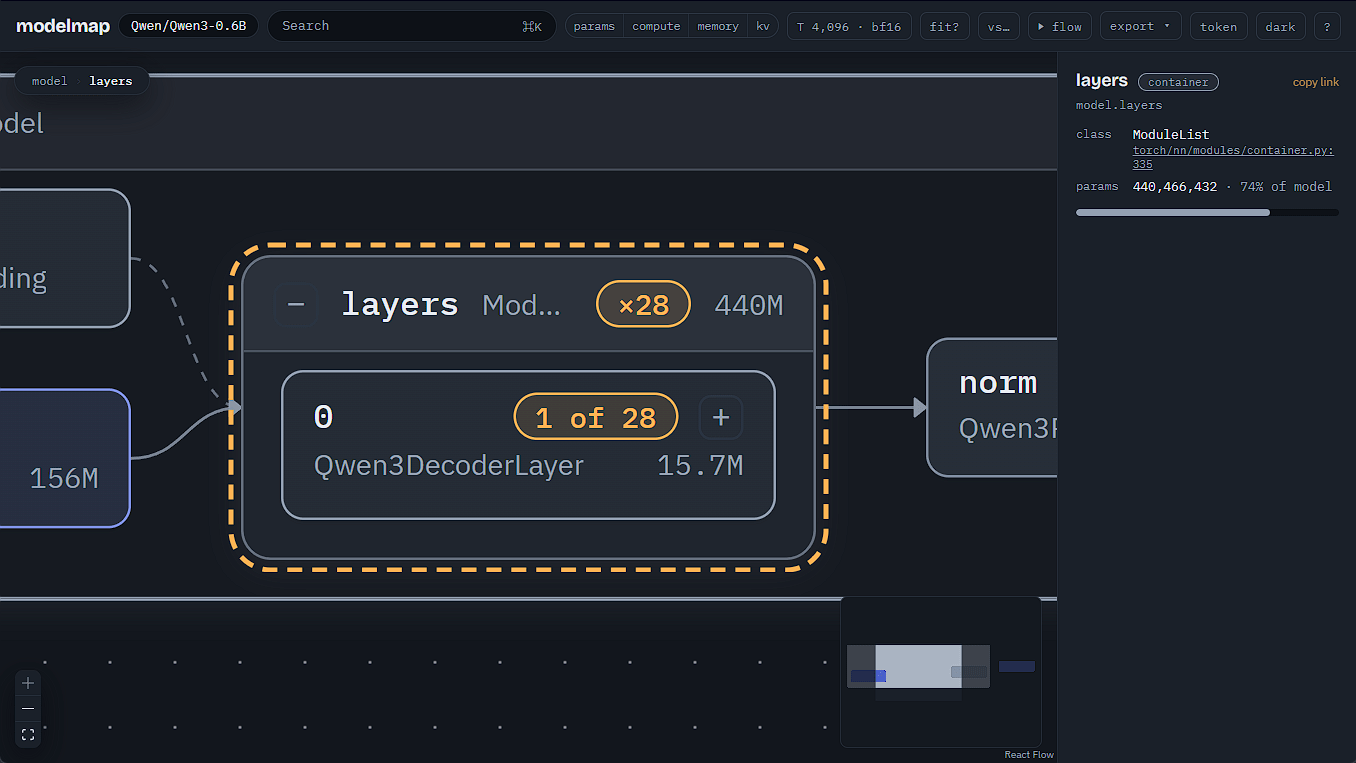This screenshot has width=1356, height=763.
Task: Copy link to the layers module
Action: 1315,82
